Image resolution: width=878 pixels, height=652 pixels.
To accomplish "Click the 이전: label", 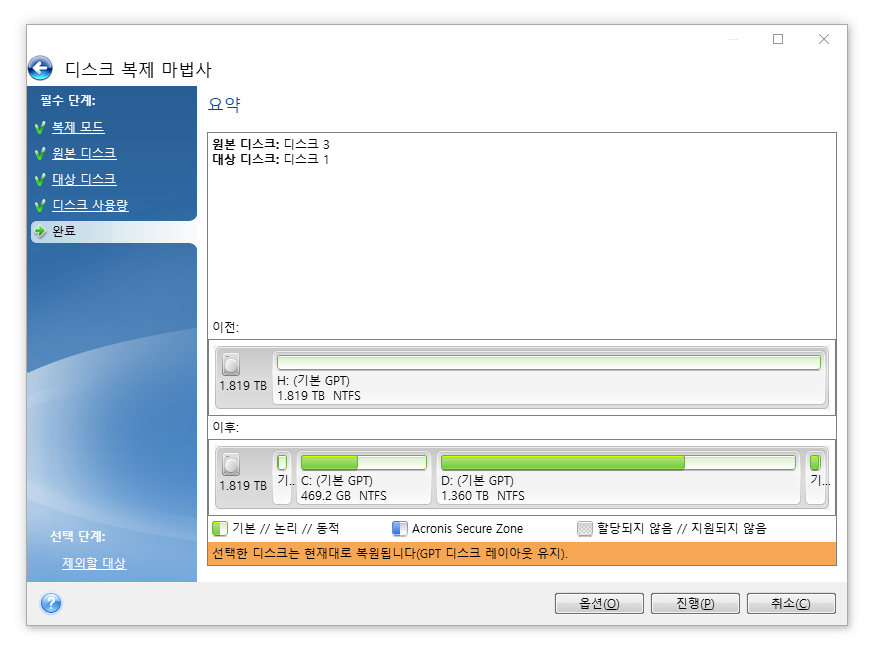I will [226, 327].
